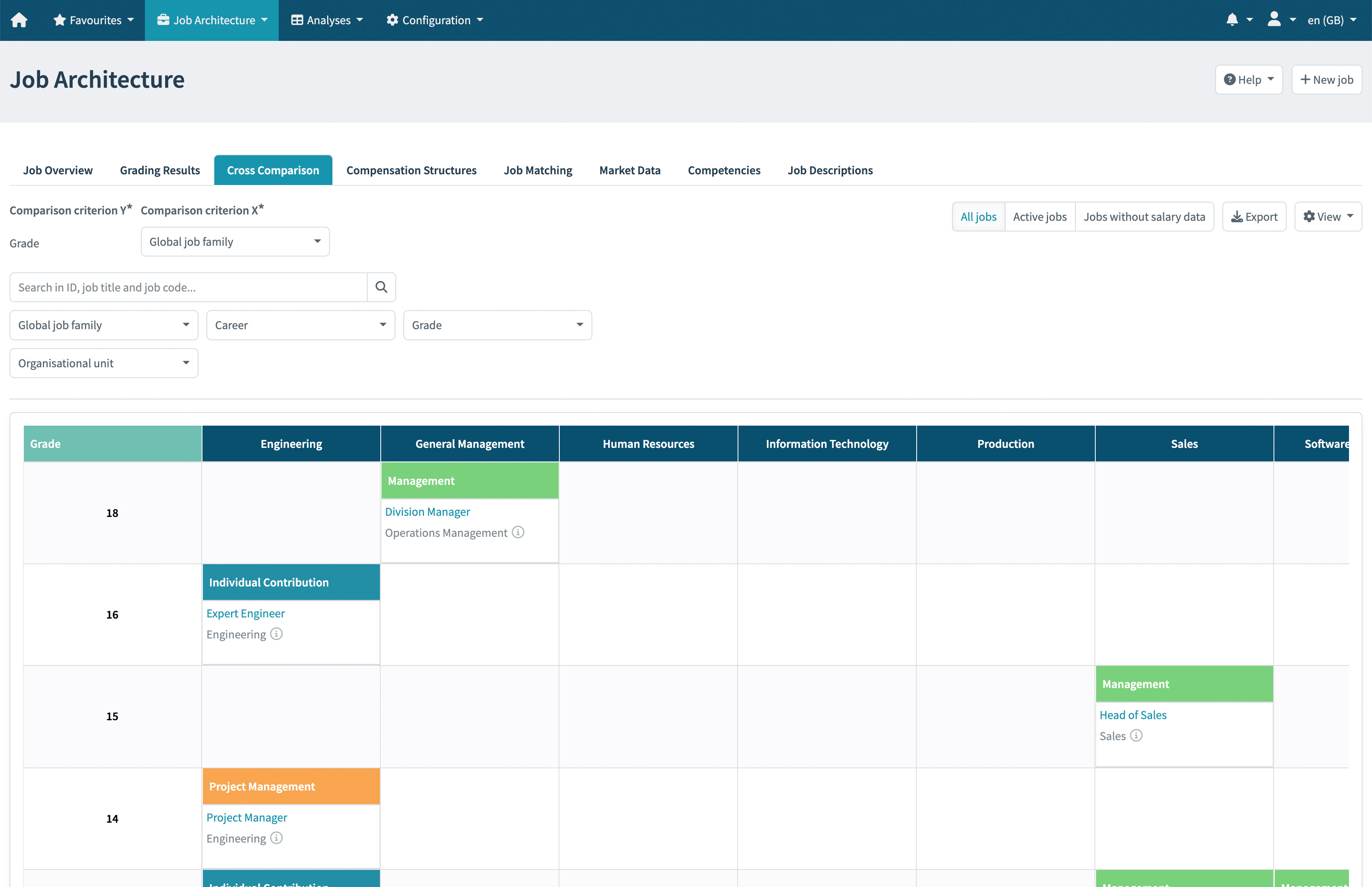
Task: Click the General Management column header
Action: point(470,443)
